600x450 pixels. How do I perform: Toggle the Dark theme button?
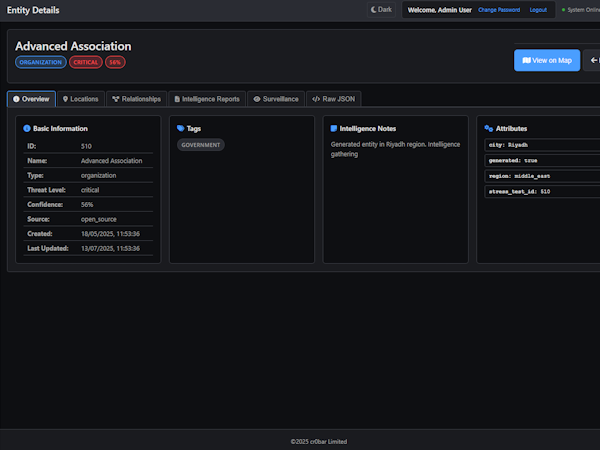[x=381, y=10]
